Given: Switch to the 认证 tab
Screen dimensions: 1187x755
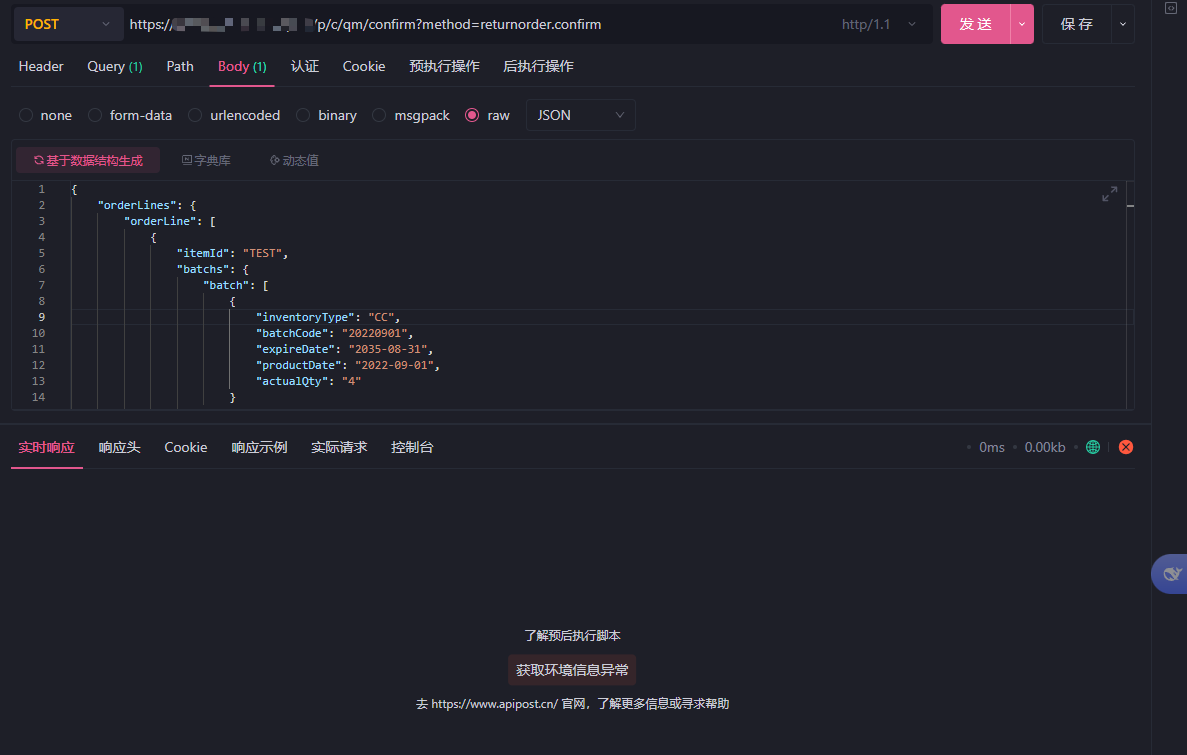Looking at the screenshot, I should (x=304, y=67).
